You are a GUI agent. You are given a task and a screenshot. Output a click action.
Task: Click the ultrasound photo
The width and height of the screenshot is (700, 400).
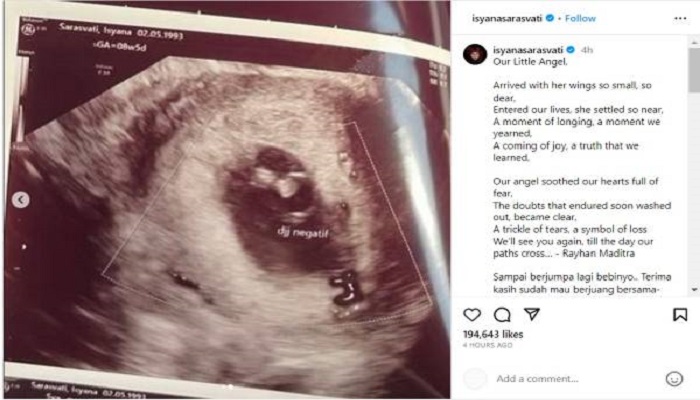227,200
